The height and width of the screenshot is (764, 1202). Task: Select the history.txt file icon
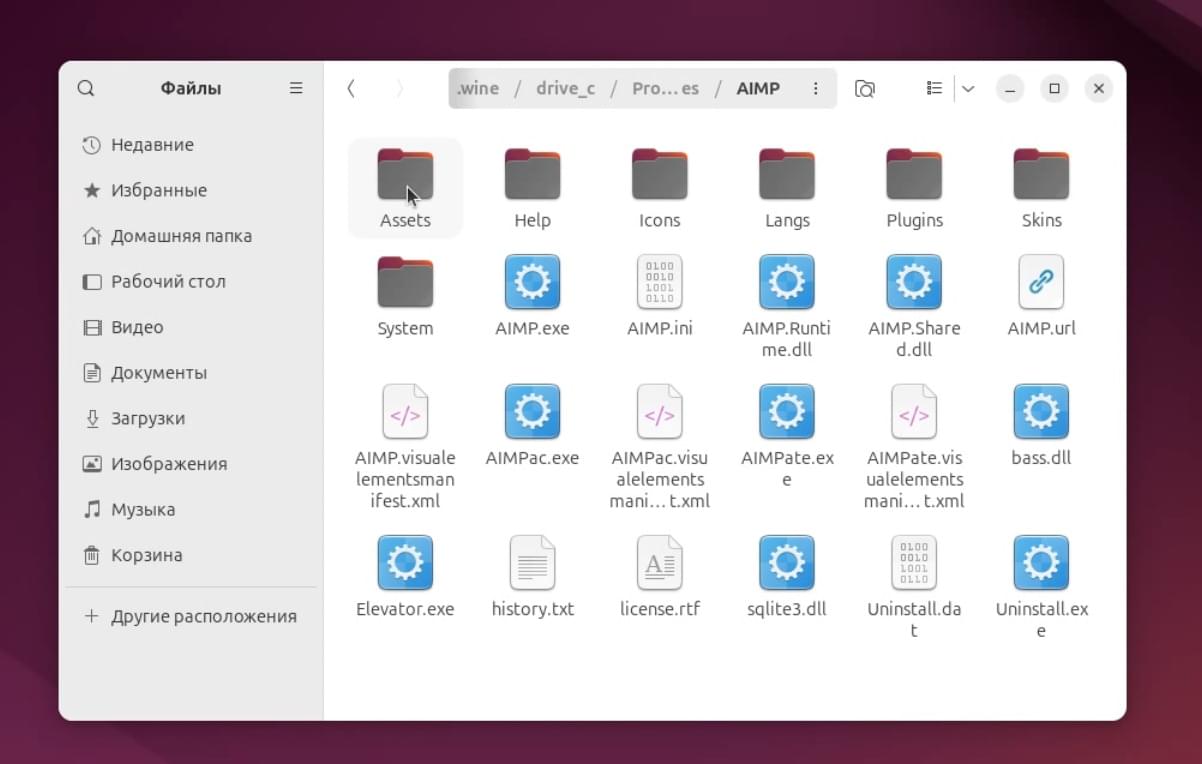pyautogui.click(x=532, y=563)
